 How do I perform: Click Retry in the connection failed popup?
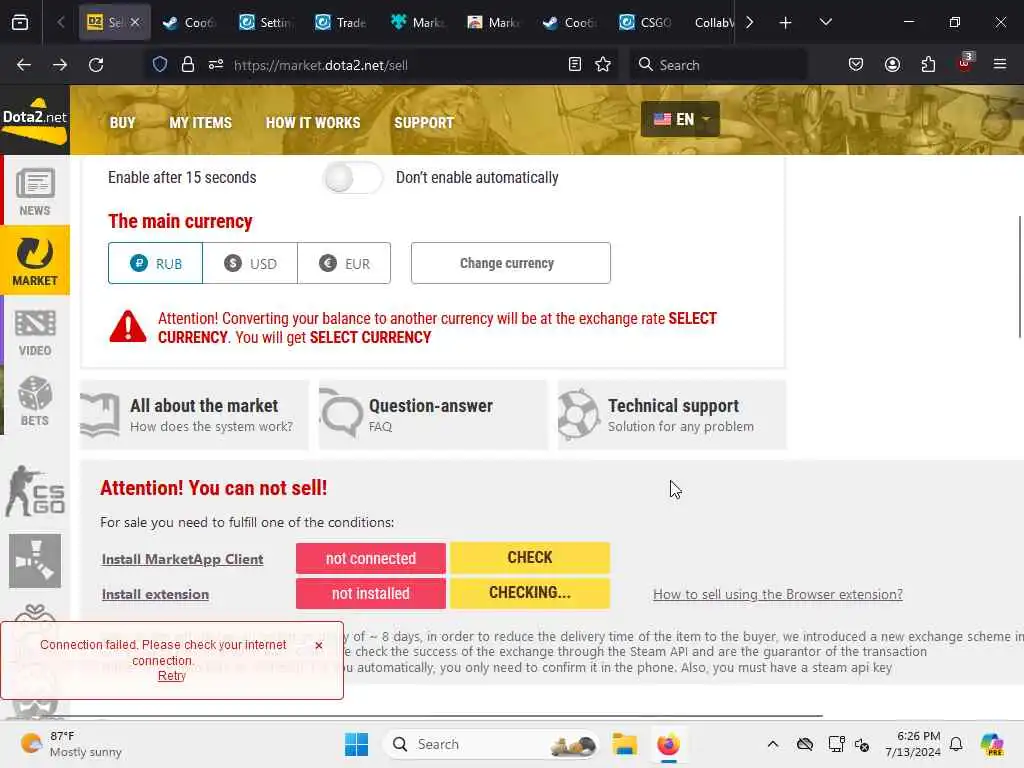pyautogui.click(x=172, y=676)
